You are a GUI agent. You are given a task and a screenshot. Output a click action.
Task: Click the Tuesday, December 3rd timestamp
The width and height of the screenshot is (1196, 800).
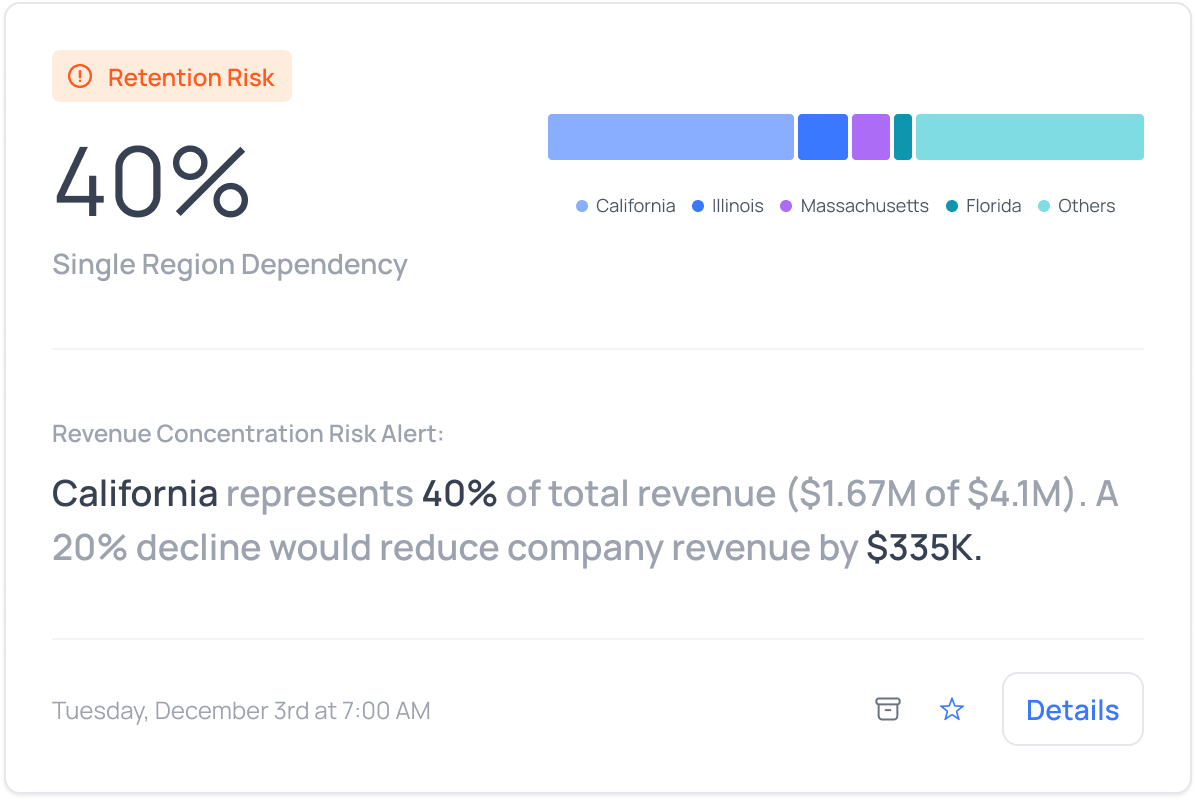tap(241, 711)
